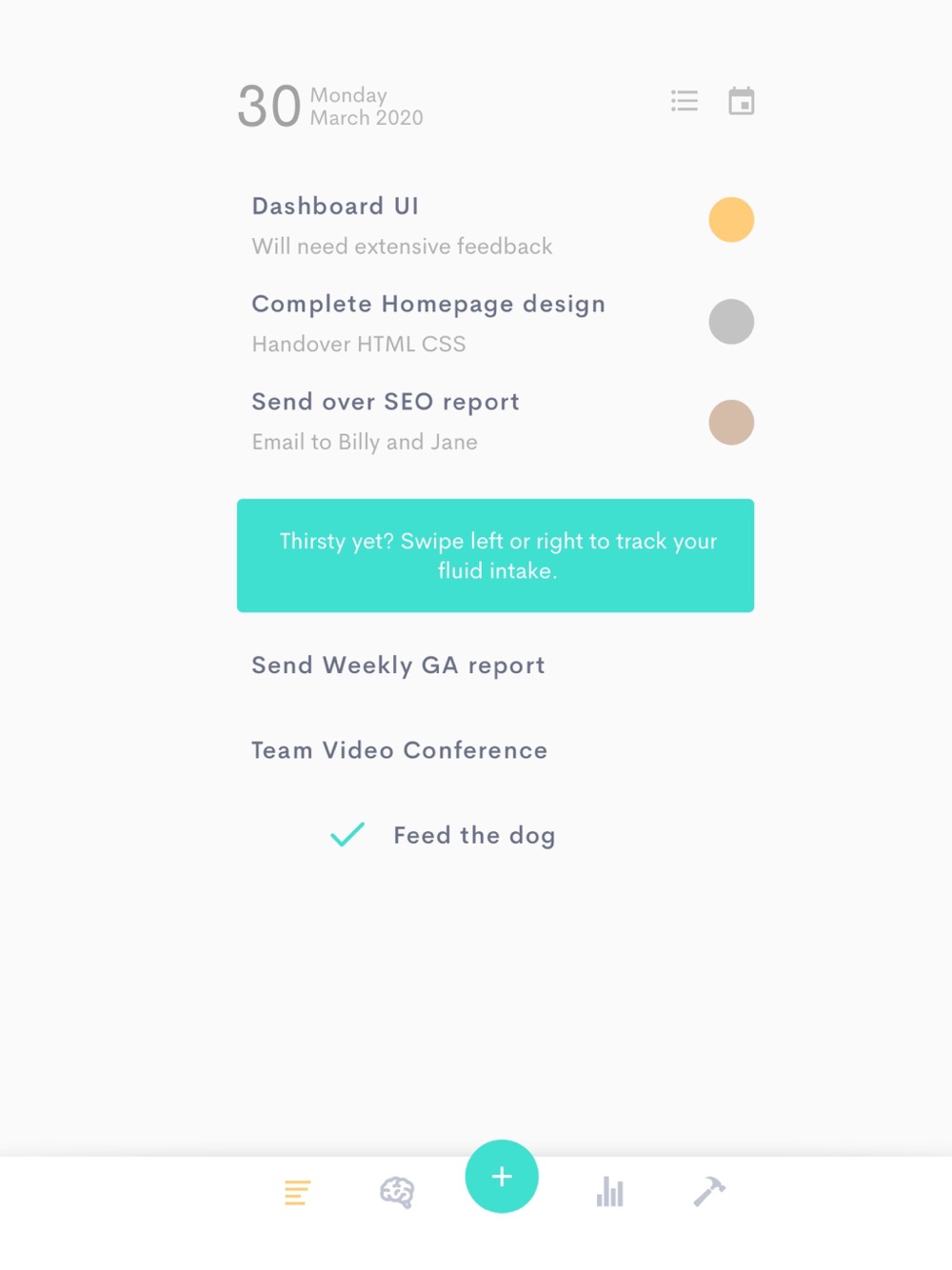Click the gray circle for Homepage design
The image size is (952, 1270).
coord(731,322)
